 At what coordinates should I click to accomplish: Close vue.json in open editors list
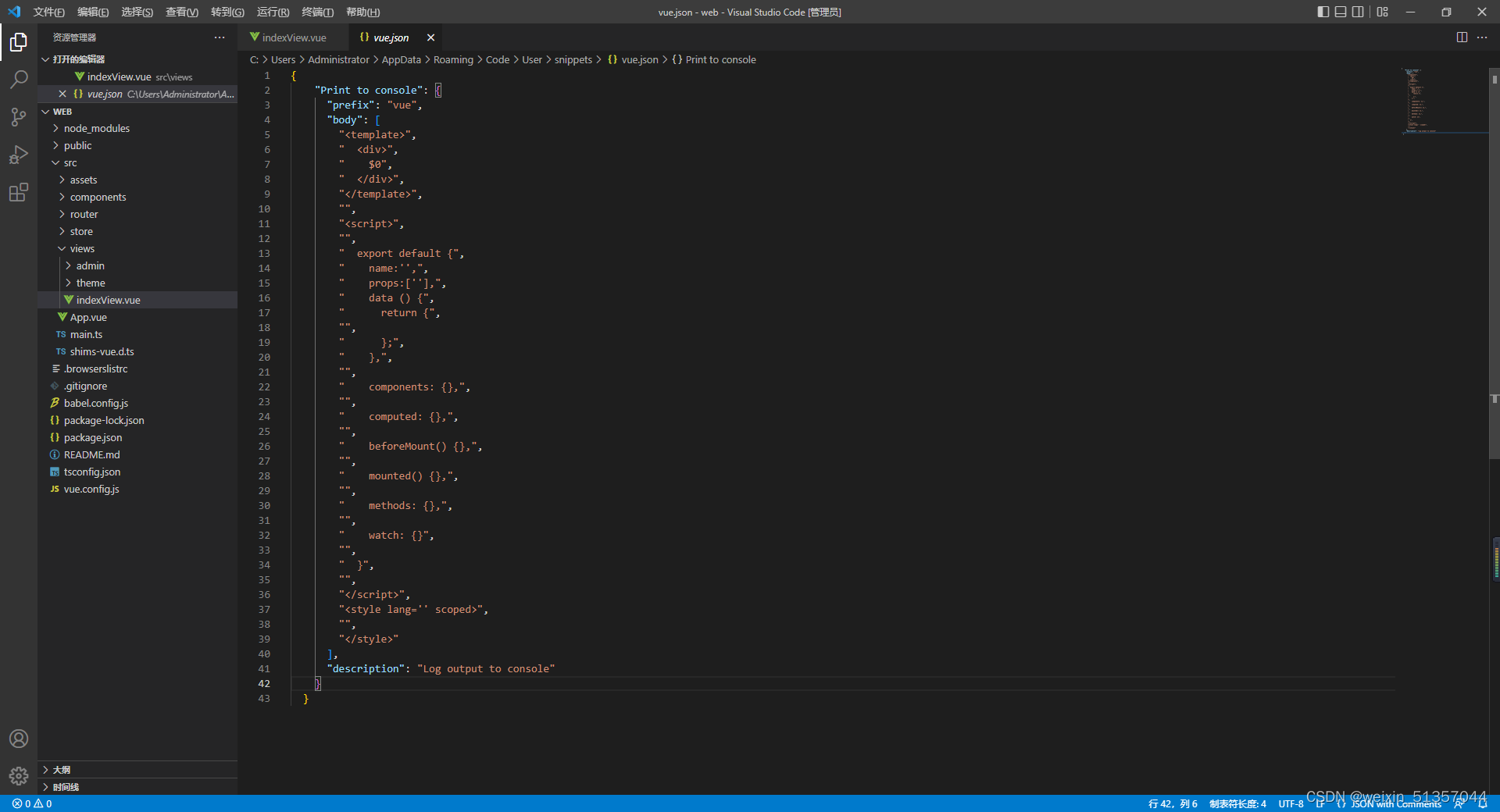[62, 94]
